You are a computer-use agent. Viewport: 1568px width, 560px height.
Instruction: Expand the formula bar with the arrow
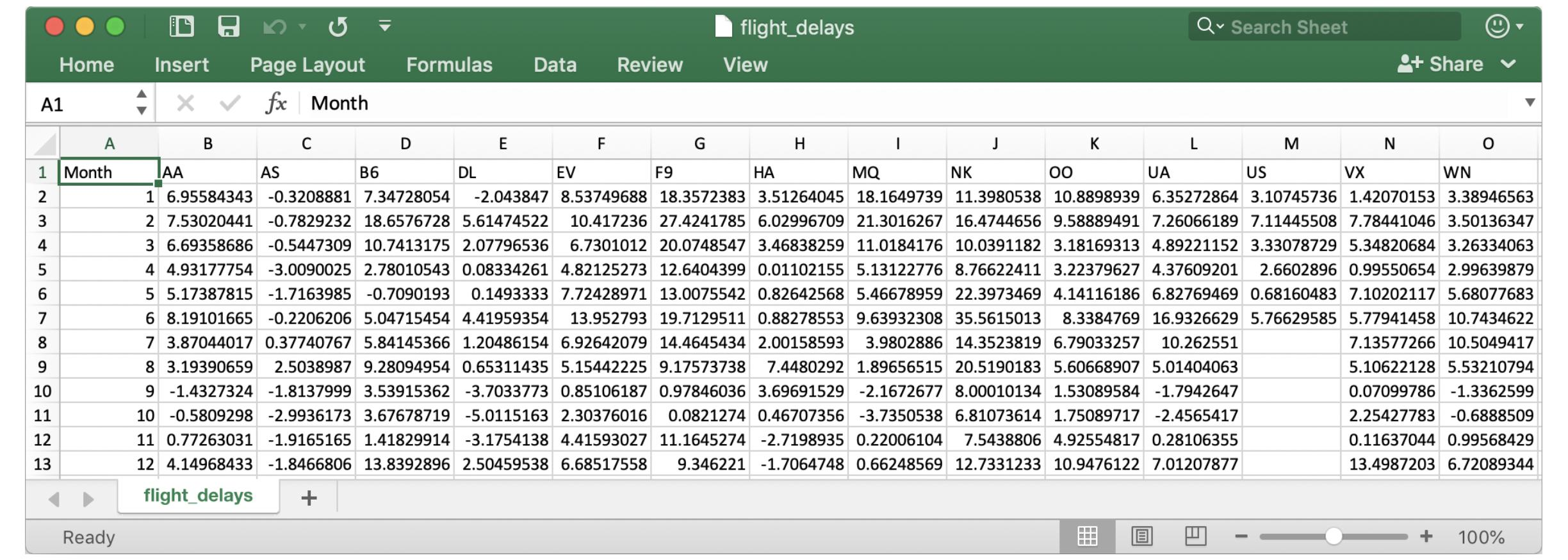click(1530, 103)
